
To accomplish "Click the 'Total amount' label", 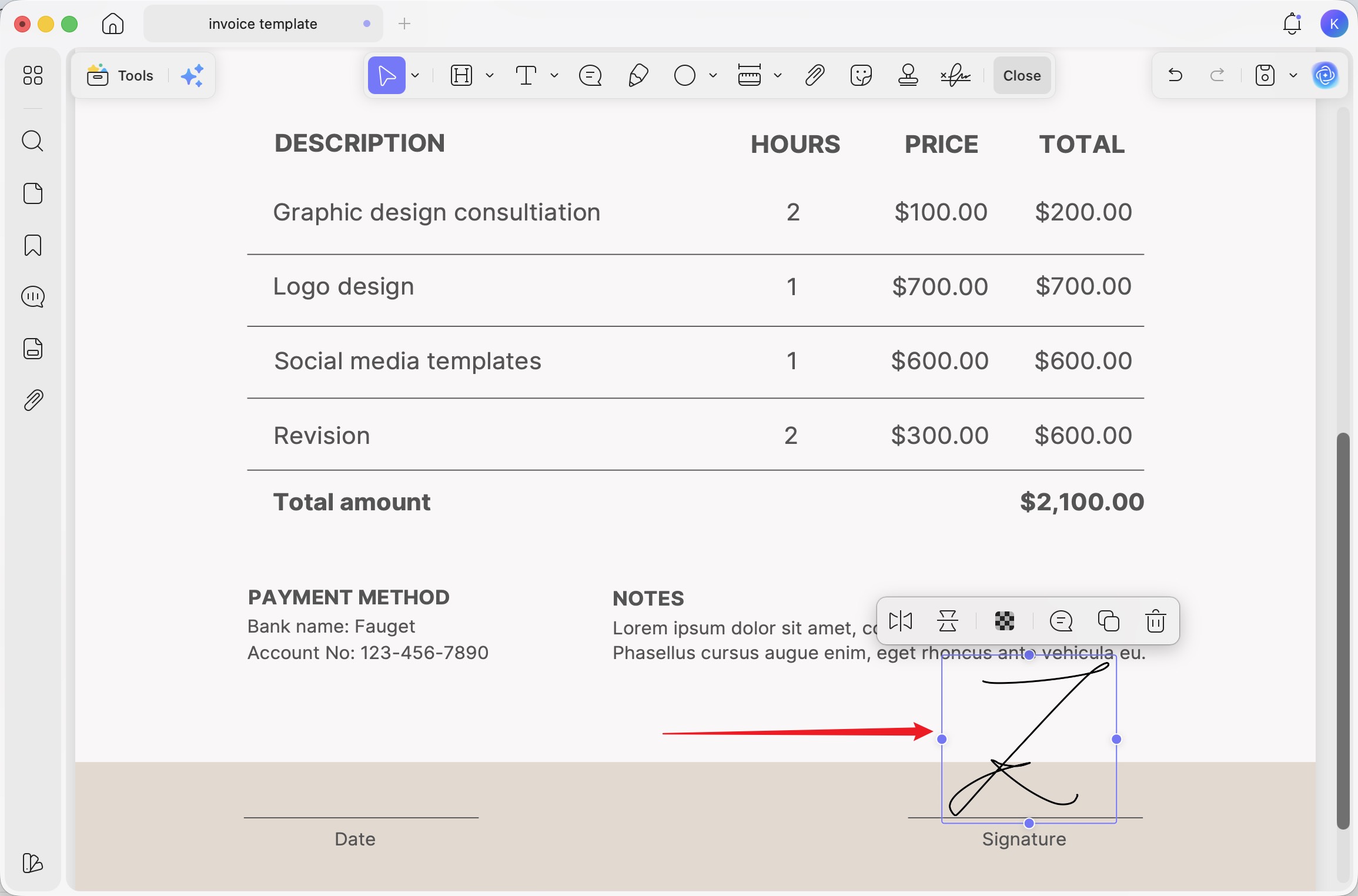I will (x=352, y=502).
